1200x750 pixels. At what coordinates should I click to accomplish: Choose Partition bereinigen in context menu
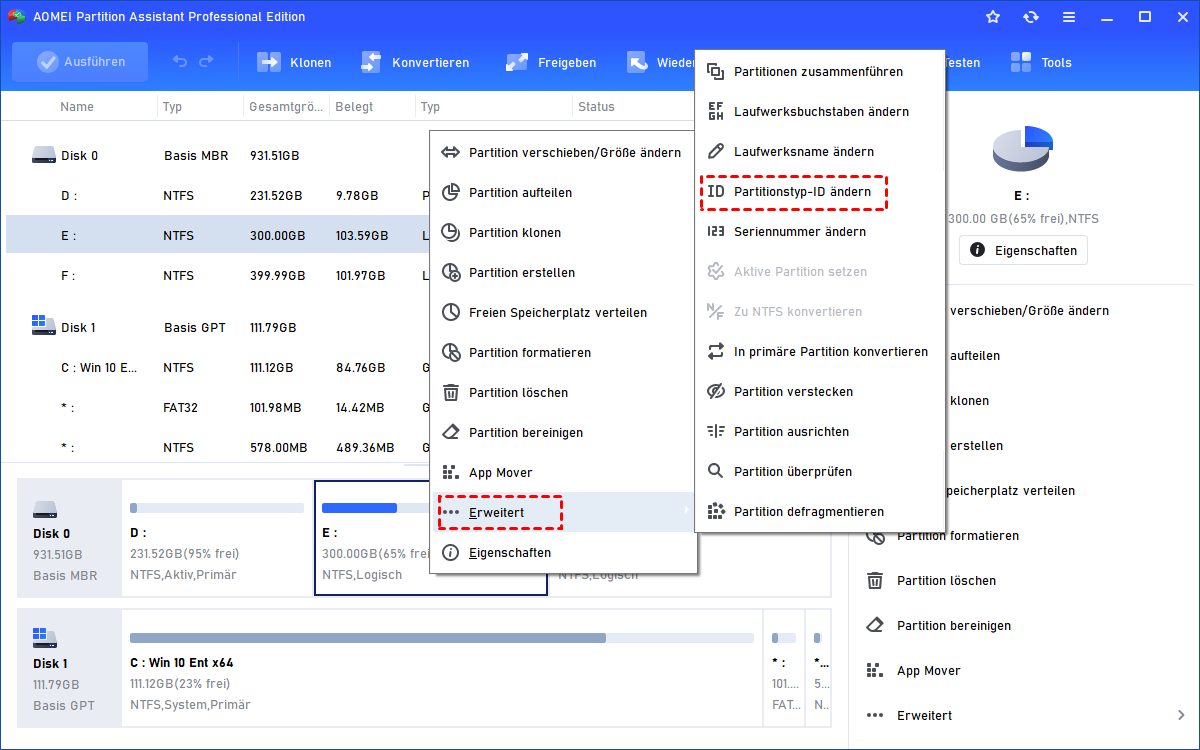[x=562, y=432]
